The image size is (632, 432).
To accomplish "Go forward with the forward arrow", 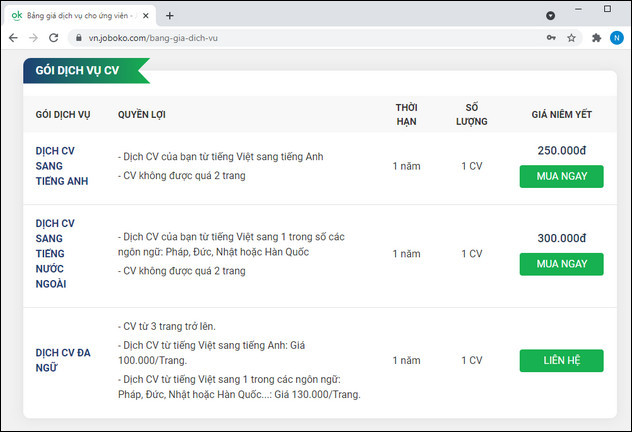I will pos(33,38).
